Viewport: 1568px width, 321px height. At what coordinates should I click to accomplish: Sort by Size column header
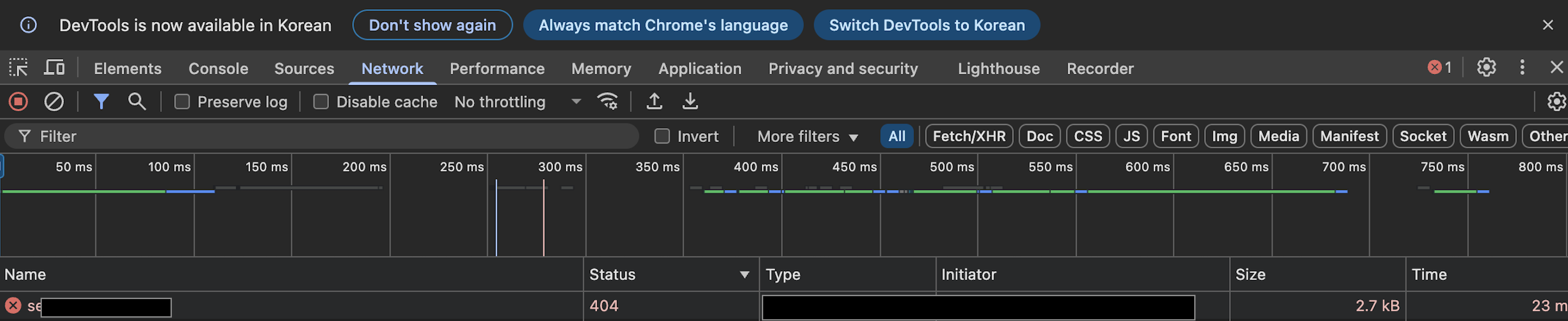tap(1317, 274)
